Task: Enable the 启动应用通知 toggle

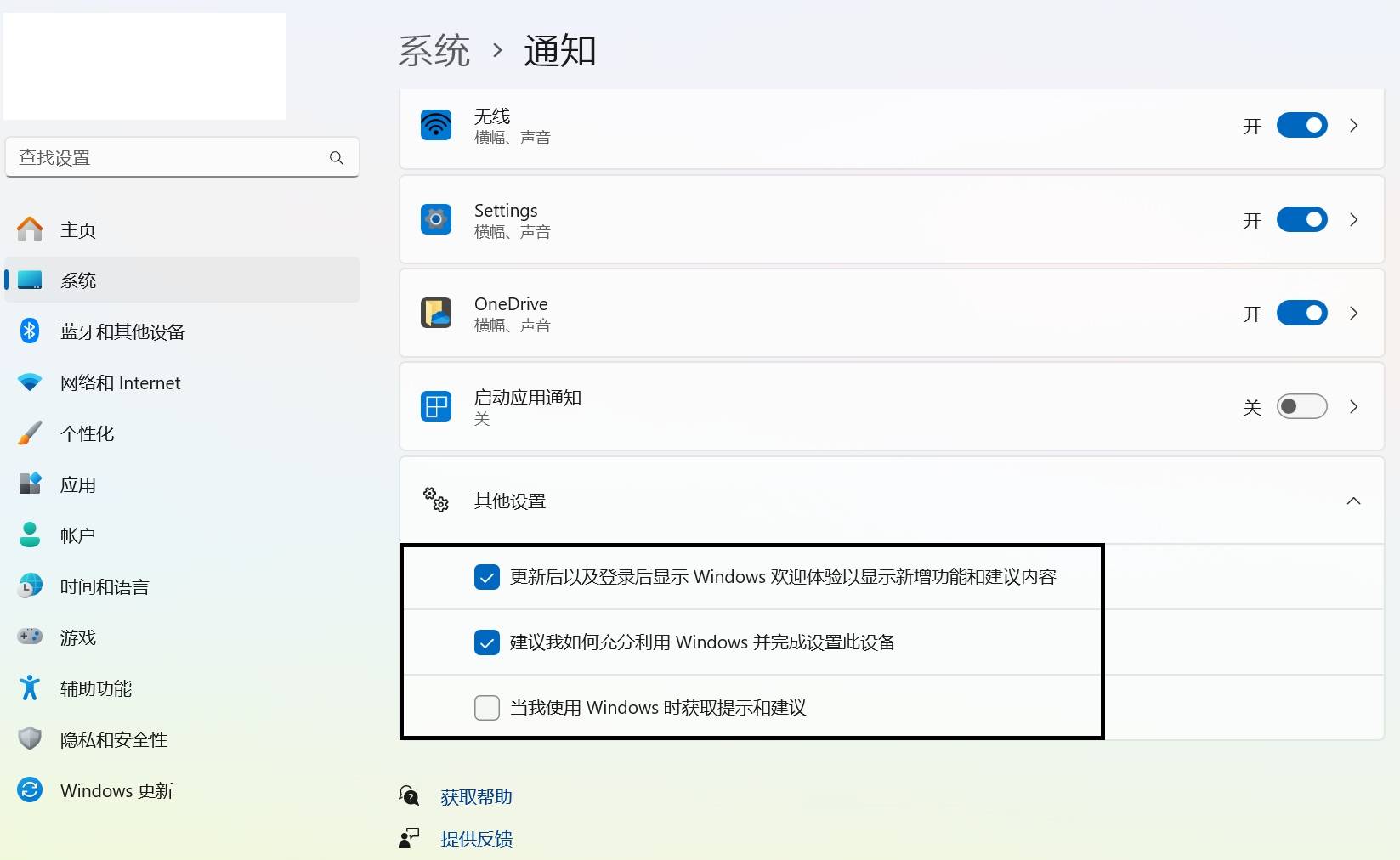Action: tap(1301, 407)
